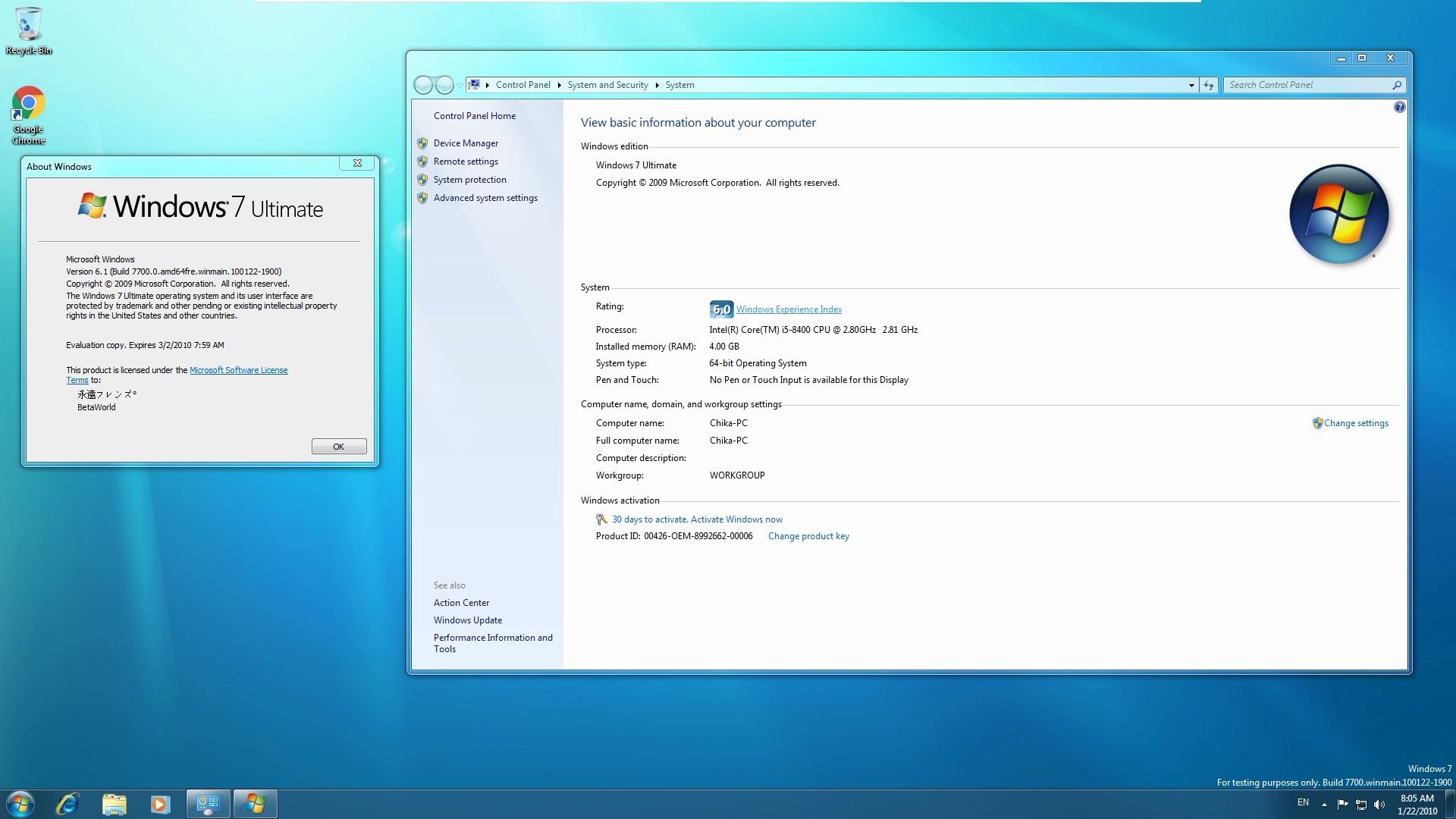Click the Help question mark icon
The height and width of the screenshot is (819, 1456).
tap(1399, 107)
